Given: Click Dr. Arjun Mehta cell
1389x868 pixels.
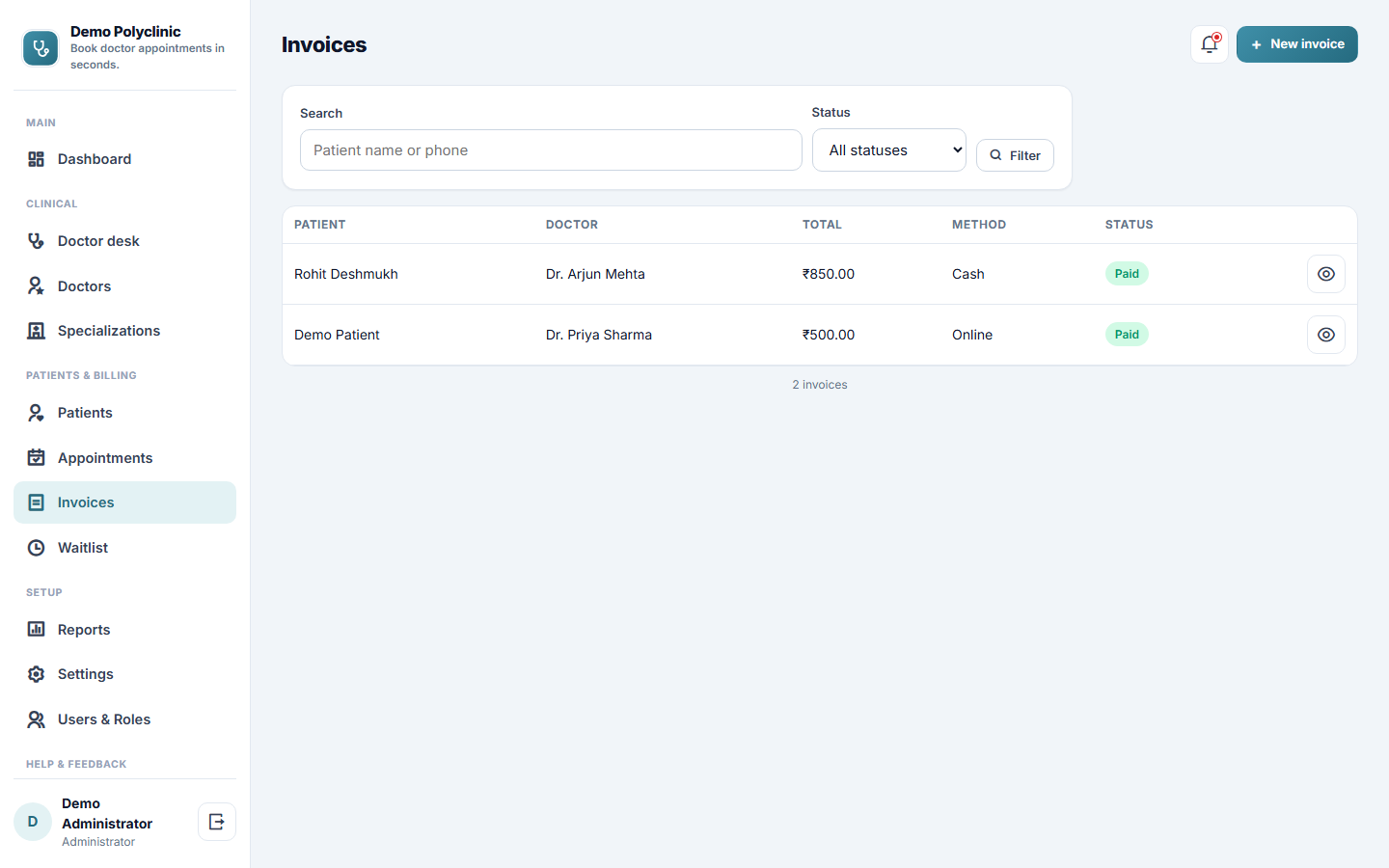Looking at the screenshot, I should tap(595, 274).
